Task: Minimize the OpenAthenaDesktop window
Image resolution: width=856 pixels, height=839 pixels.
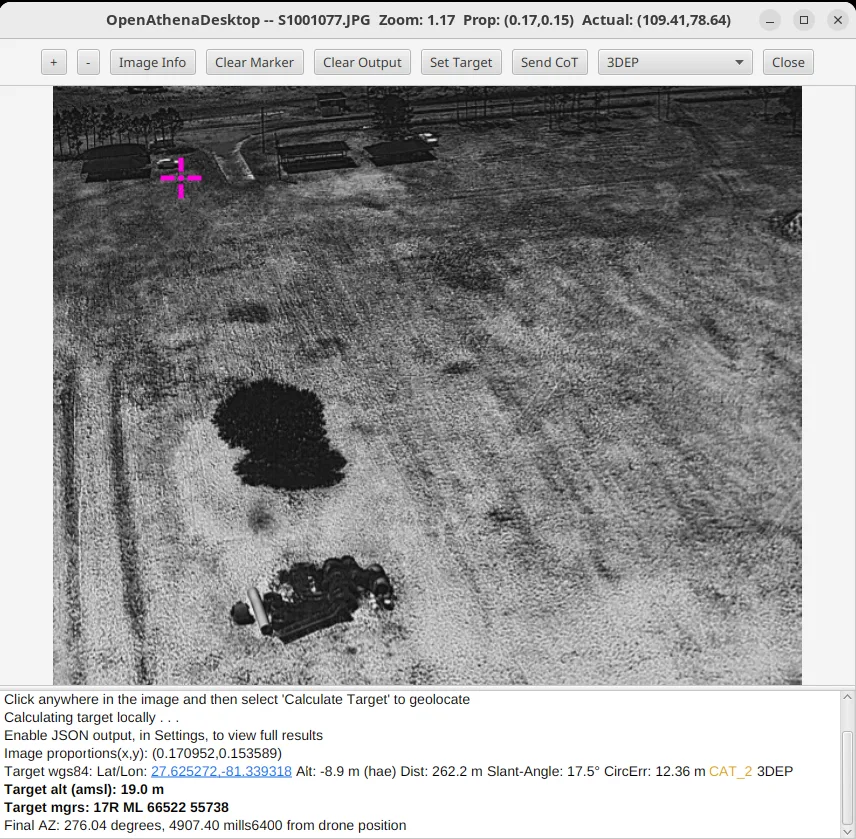Action: [768, 20]
